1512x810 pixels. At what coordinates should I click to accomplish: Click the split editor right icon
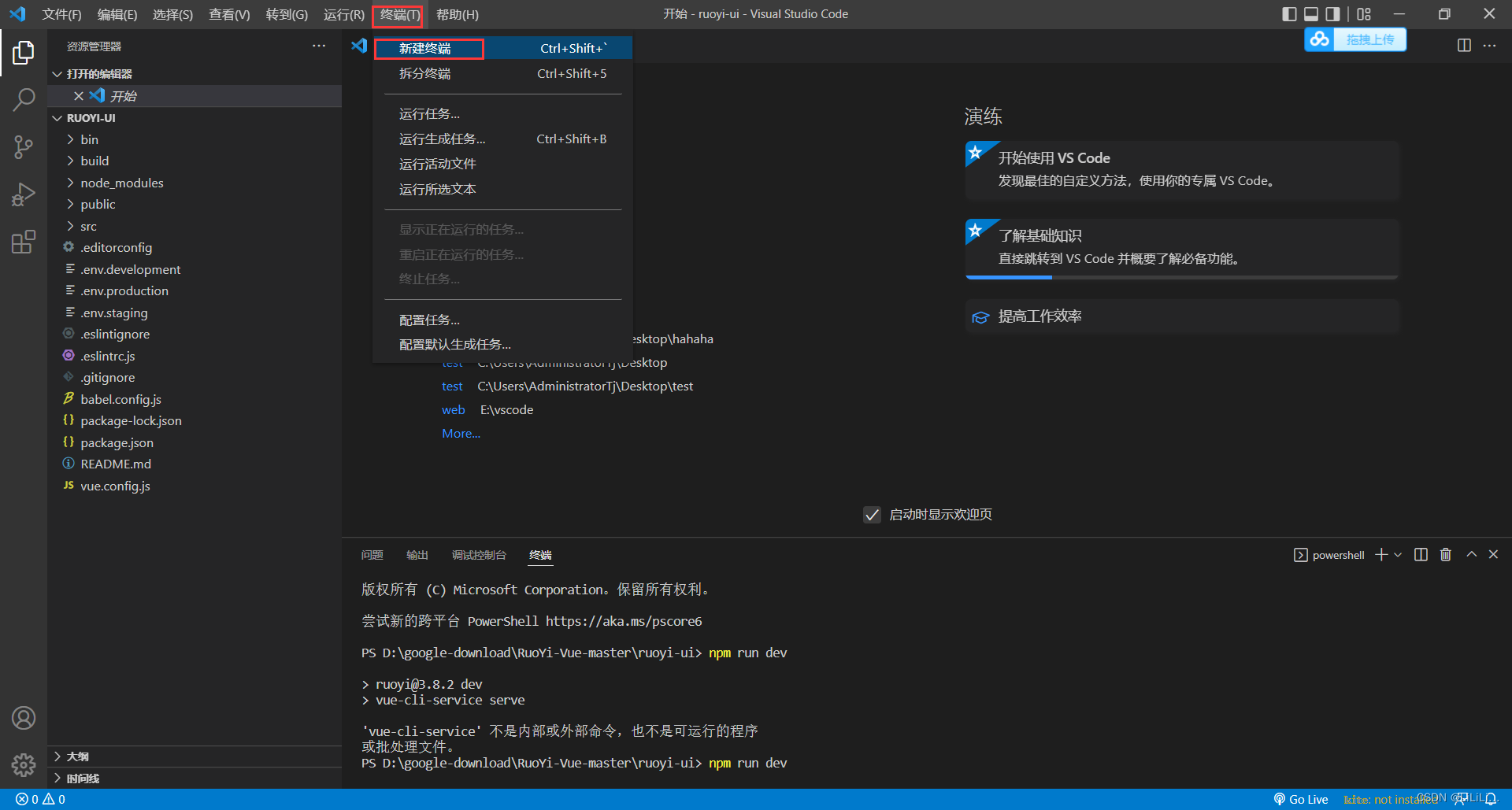[1464, 46]
